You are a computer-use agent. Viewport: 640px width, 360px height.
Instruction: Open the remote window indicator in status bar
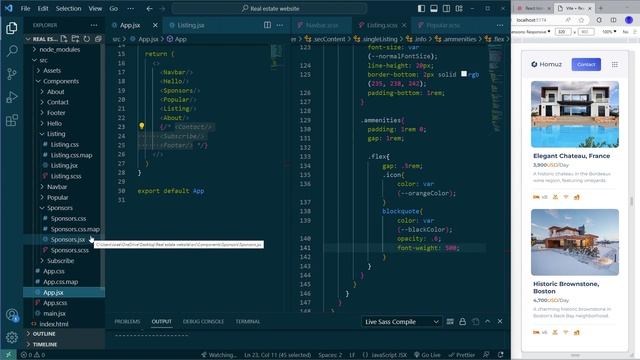click(x=8, y=355)
